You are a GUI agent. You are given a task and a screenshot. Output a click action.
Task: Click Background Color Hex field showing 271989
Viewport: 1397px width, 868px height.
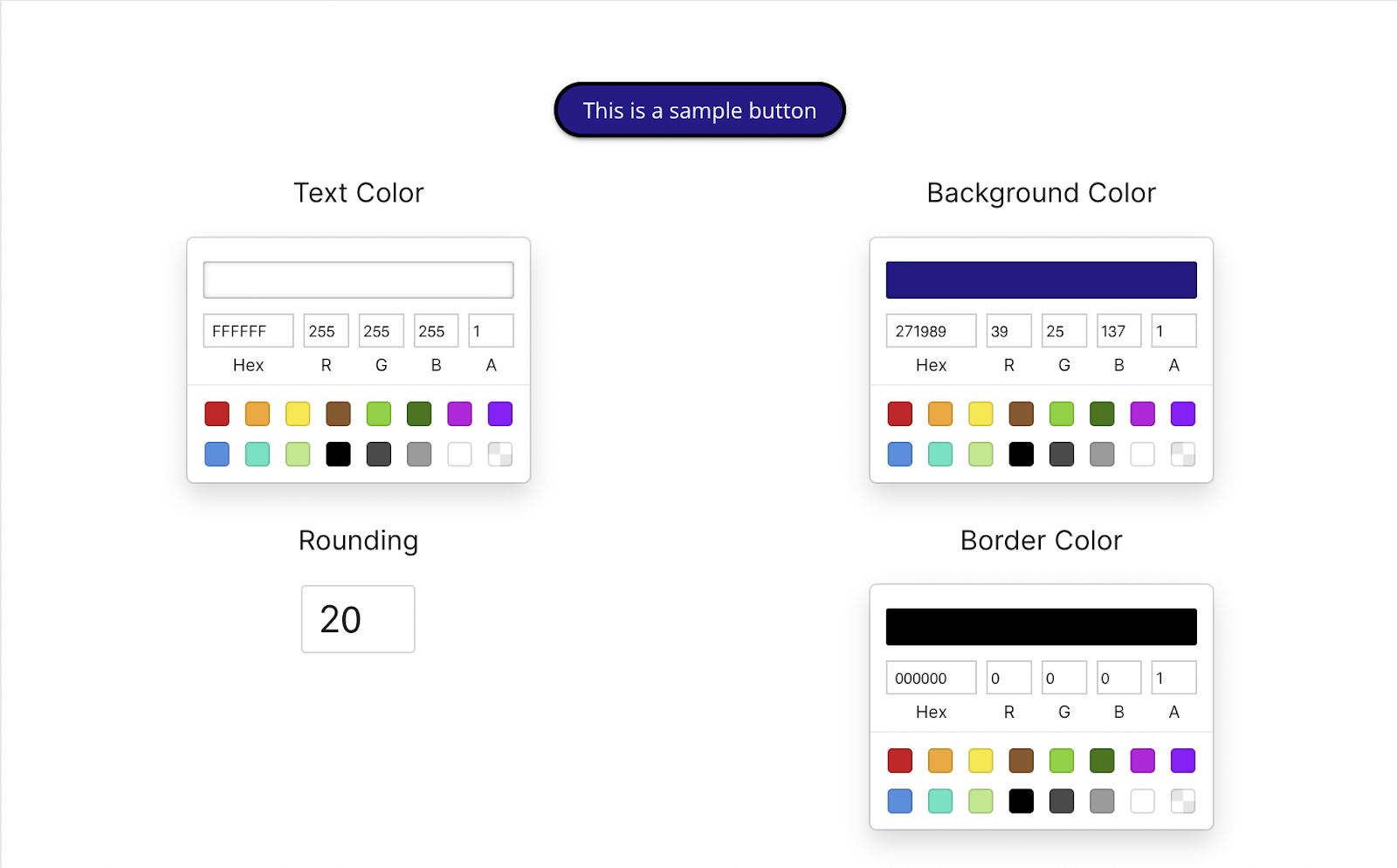point(931,331)
